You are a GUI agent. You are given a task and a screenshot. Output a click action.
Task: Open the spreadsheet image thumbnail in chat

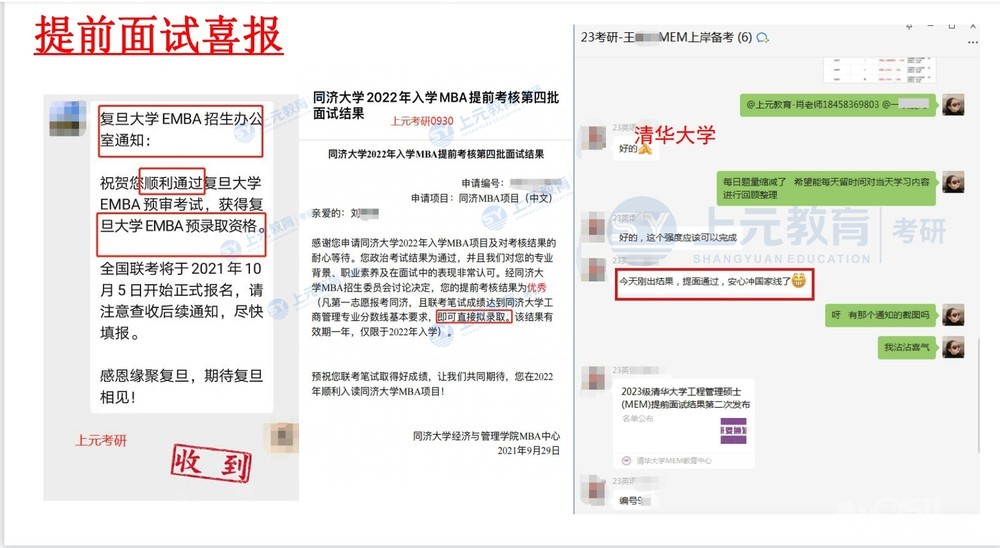[879, 70]
